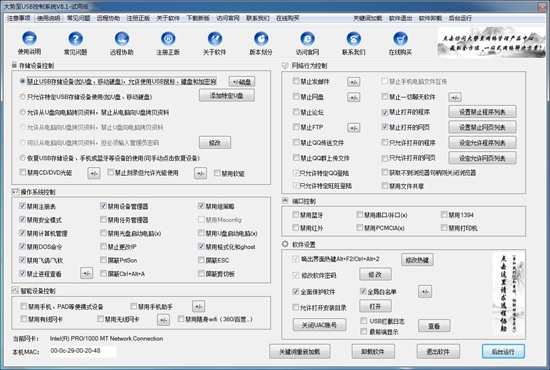
Task: Uncheck 禁用注册表
Action: tap(22, 206)
